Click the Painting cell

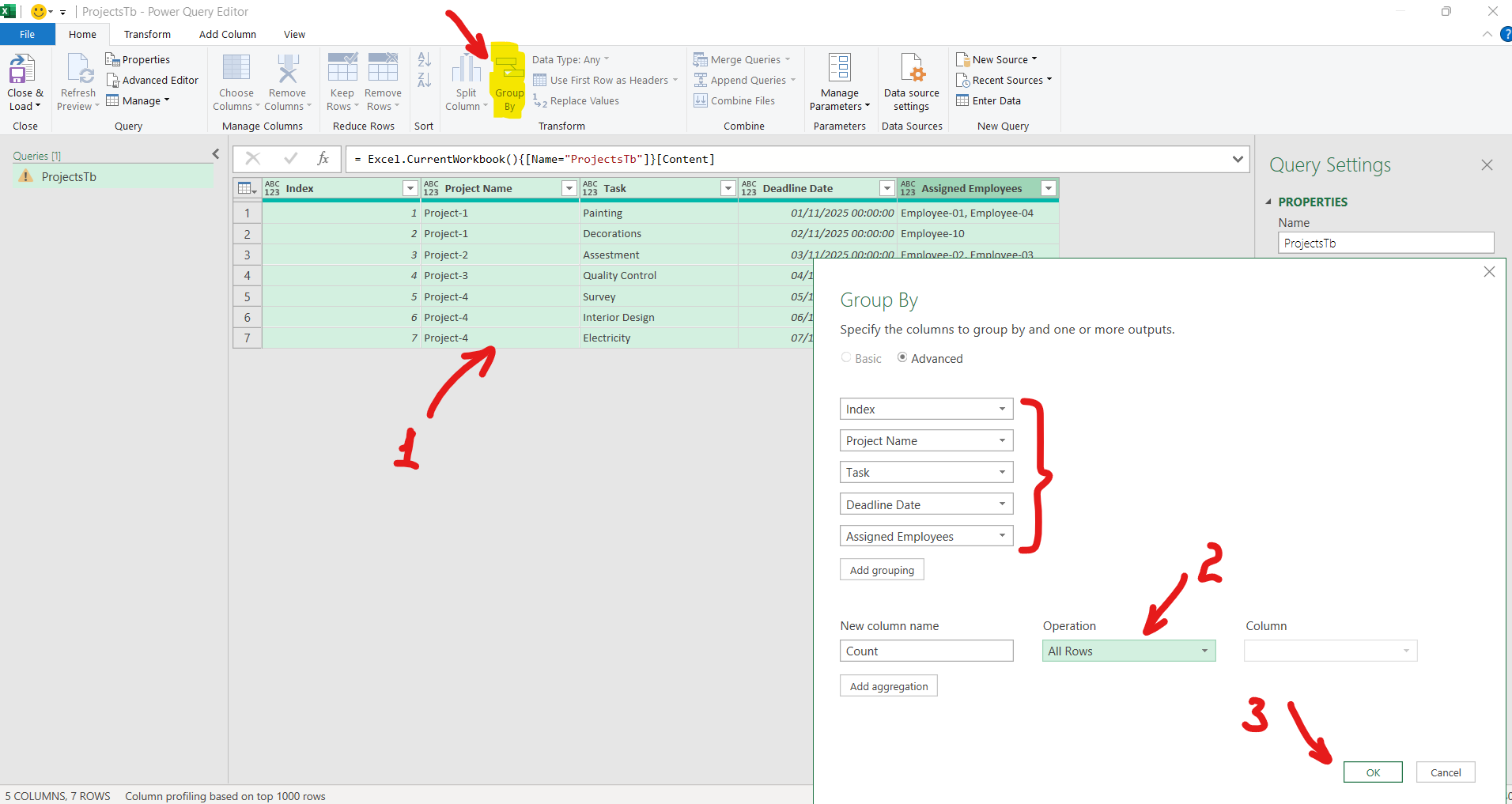tap(659, 213)
